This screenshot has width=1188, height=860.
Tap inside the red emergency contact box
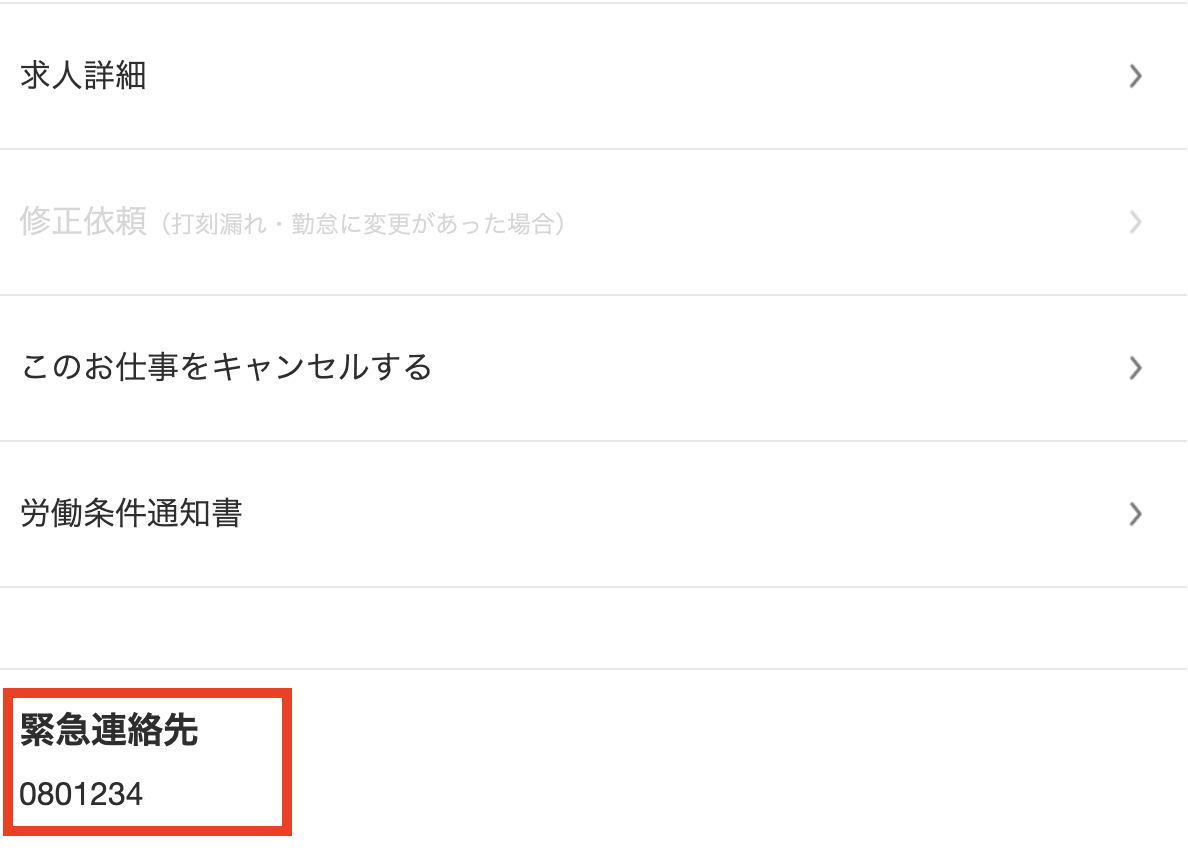click(x=148, y=762)
